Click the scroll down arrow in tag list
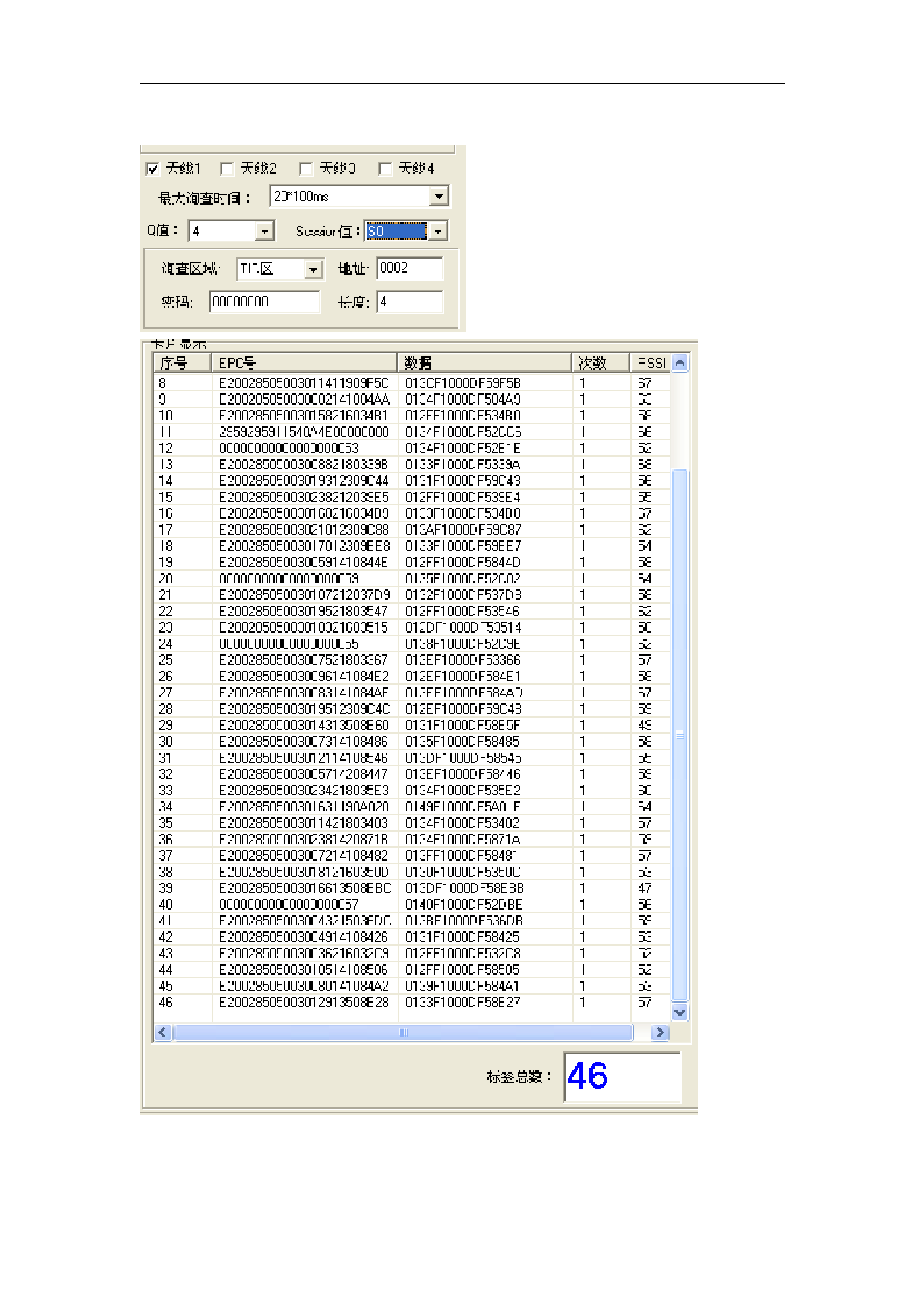This screenshot has height=1307, width=924. (680, 1013)
